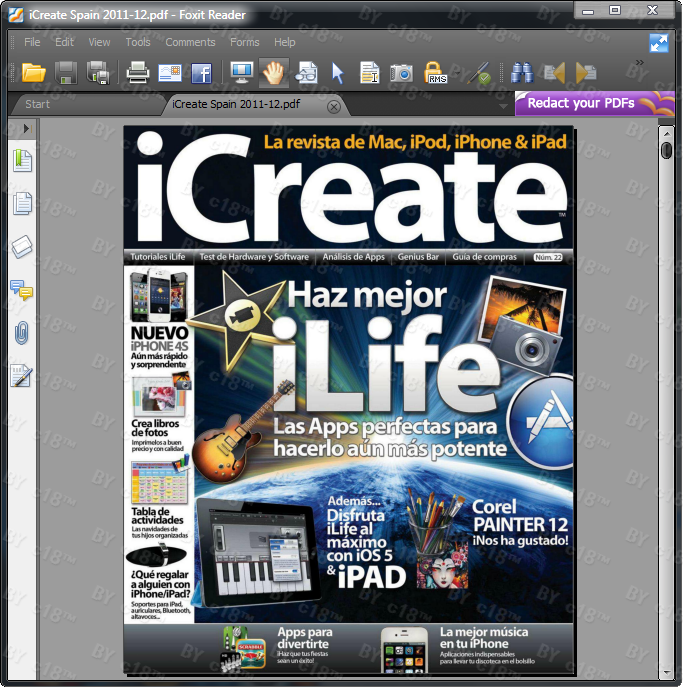Share on Facebook via the toolbar icon
This screenshot has height=688, width=683.
[201, 73]
